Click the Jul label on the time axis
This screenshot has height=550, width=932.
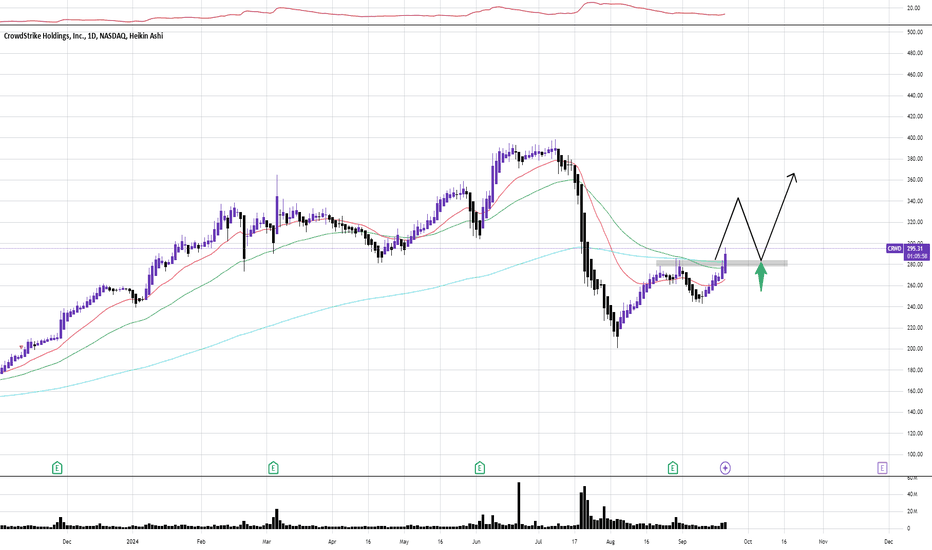pyautogui.click(x=539, y=542)
